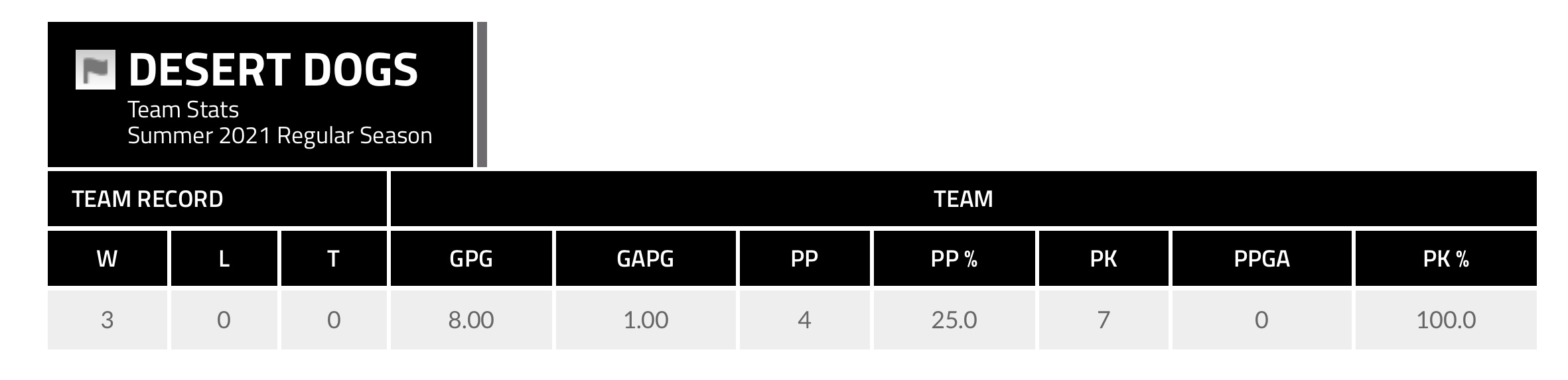Click the PP % column header
This screenshot has height=380, width=1568.
tap(954, 259)
